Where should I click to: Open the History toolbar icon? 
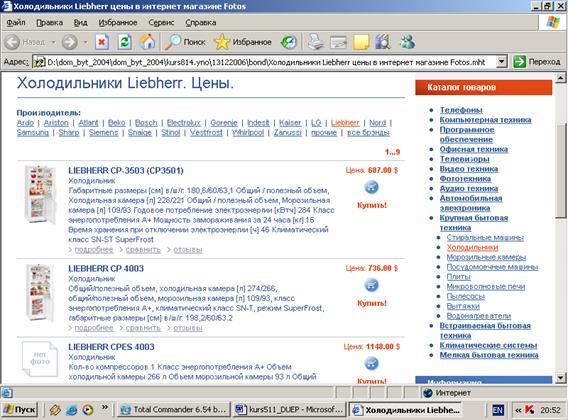click(x=289, y=42)
